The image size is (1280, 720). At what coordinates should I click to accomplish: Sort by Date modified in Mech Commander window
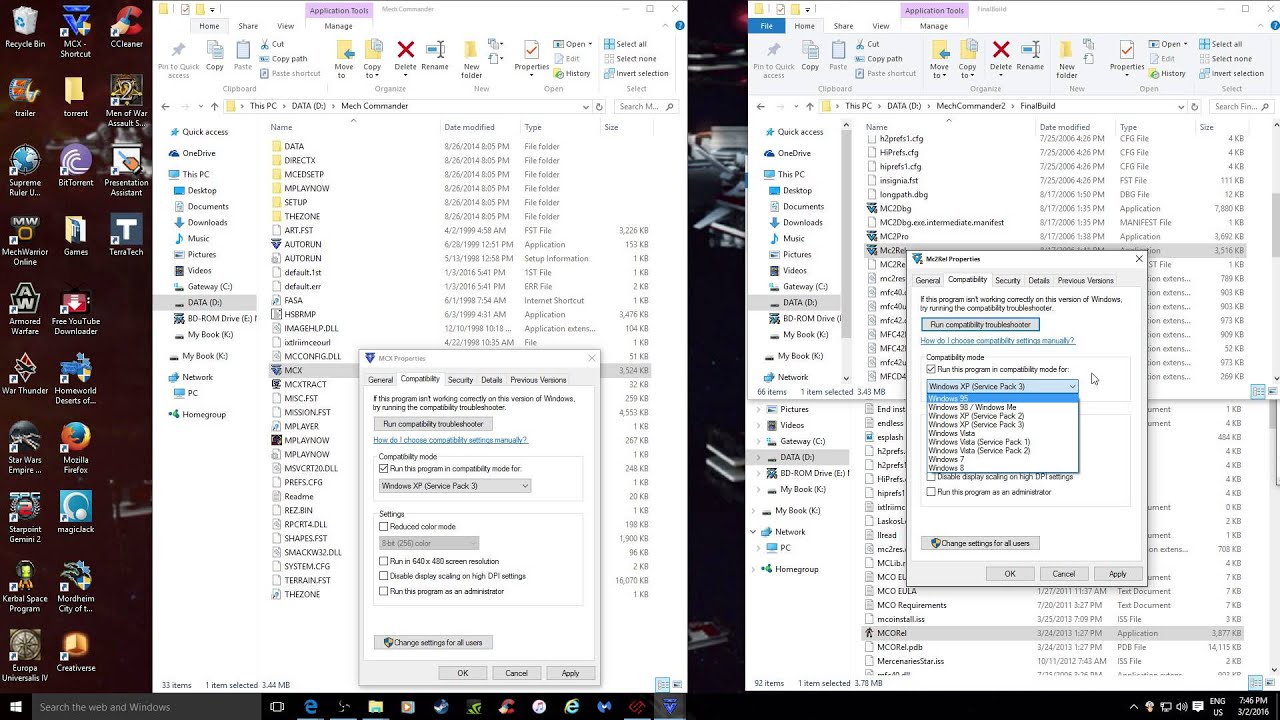tap(470, 127)
